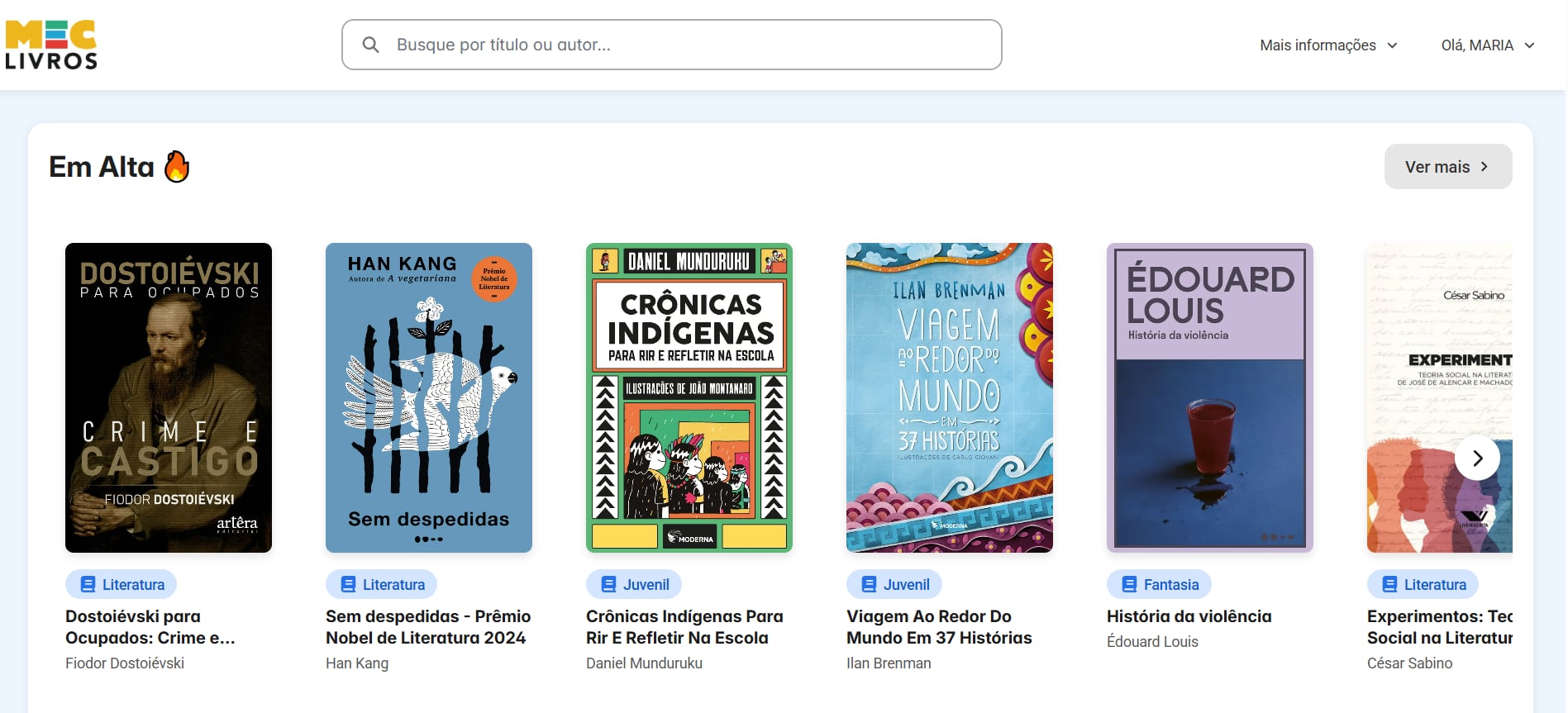The height and width of the screenshot is (713, 1568).
Task: Click the search magnifier icon
Action: 371,45
